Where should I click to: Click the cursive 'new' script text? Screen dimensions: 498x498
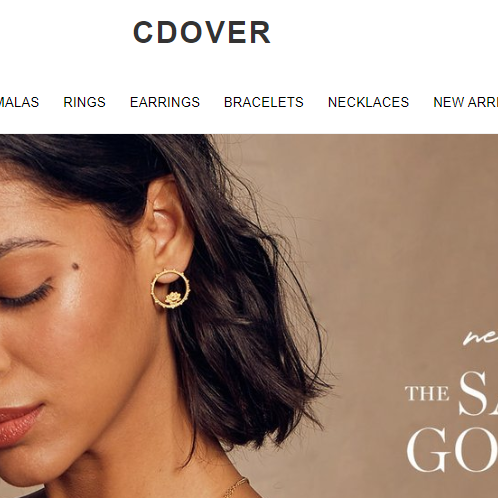480,338
